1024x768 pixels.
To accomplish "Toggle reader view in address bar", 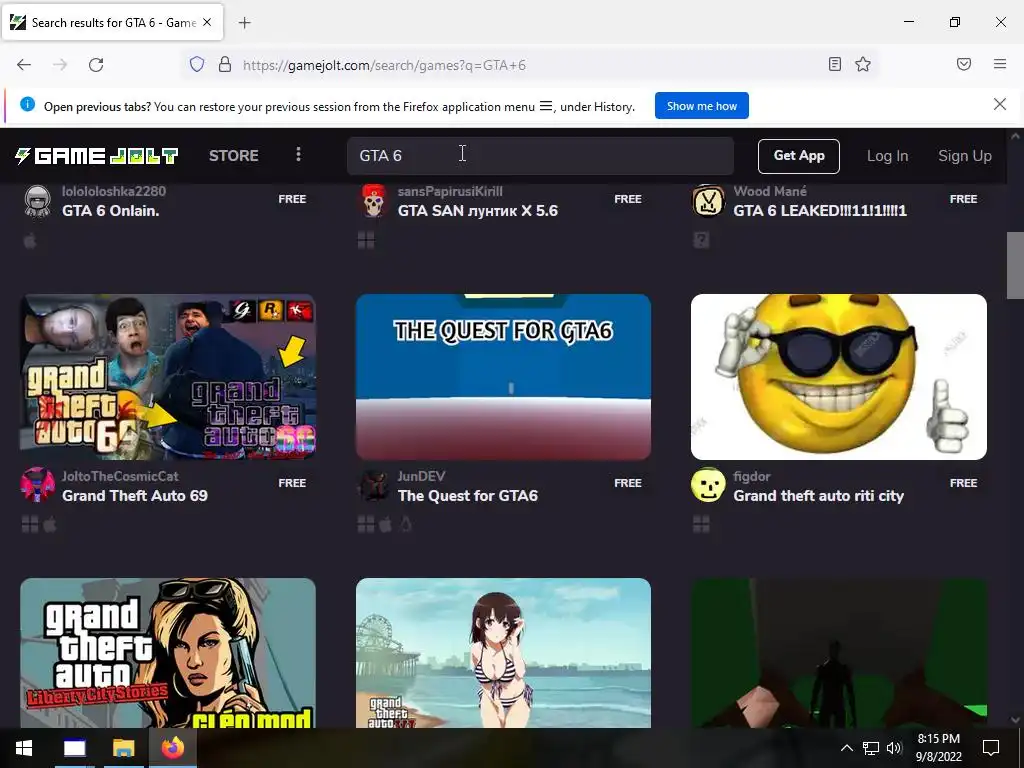I will coord(835,64).
